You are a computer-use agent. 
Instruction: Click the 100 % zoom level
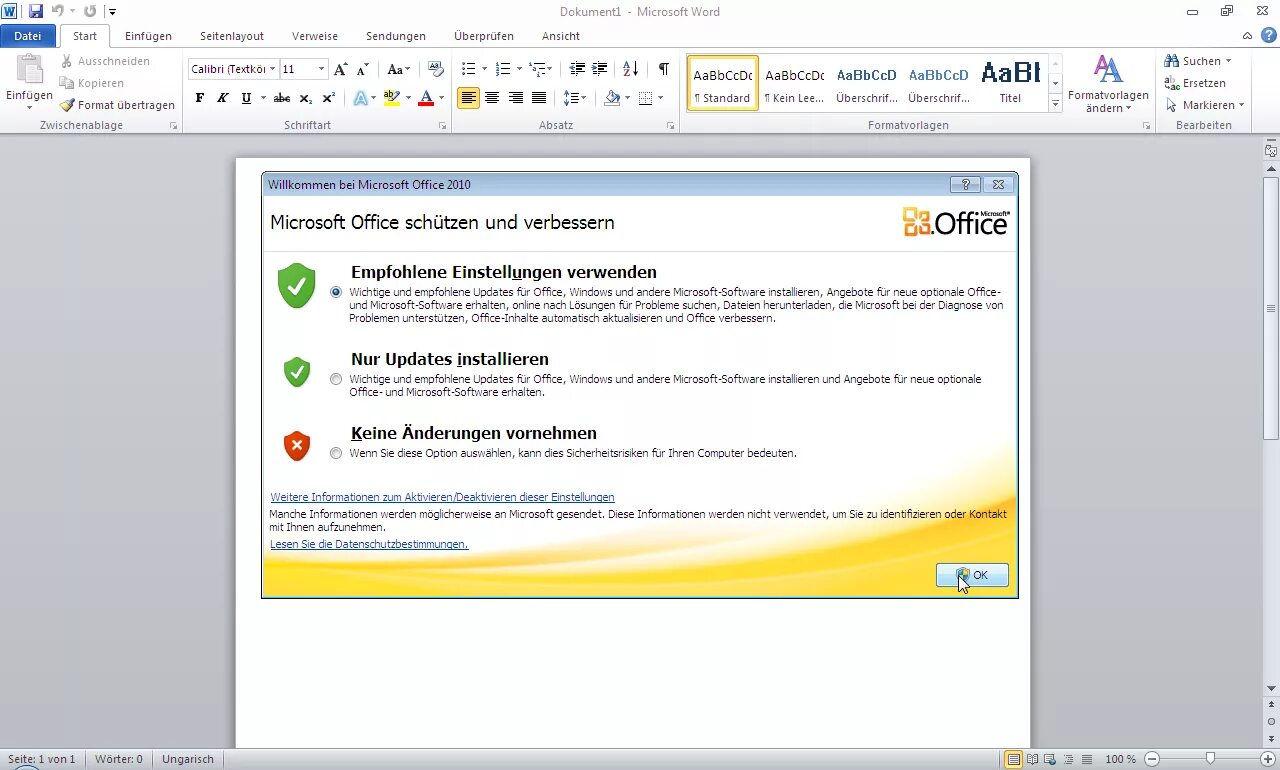coord(1120,759)
